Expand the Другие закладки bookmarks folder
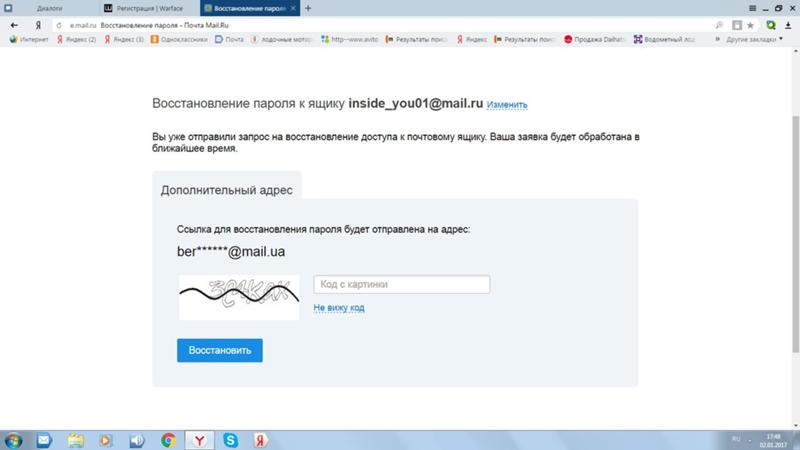800x450 pixels. [754, 39]
